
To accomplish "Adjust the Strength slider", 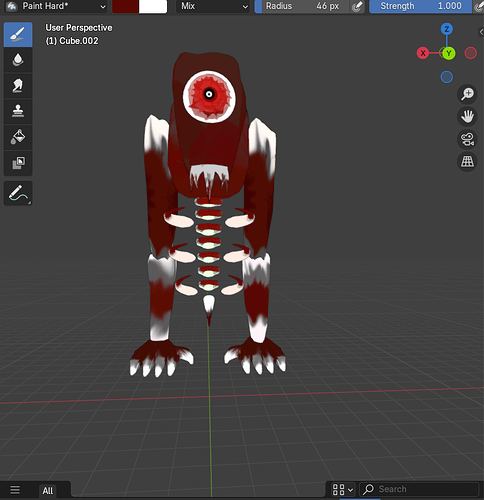I will click(421, 6).
